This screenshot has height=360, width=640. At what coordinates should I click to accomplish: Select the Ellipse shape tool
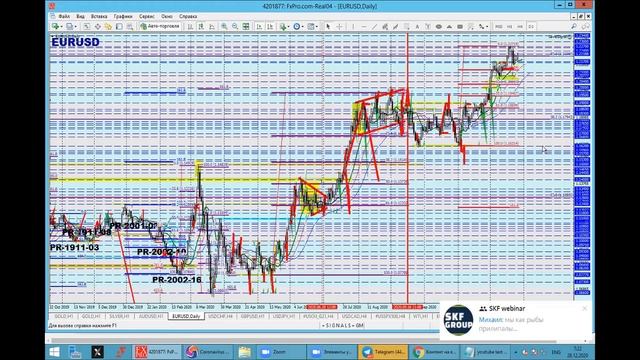439,27
